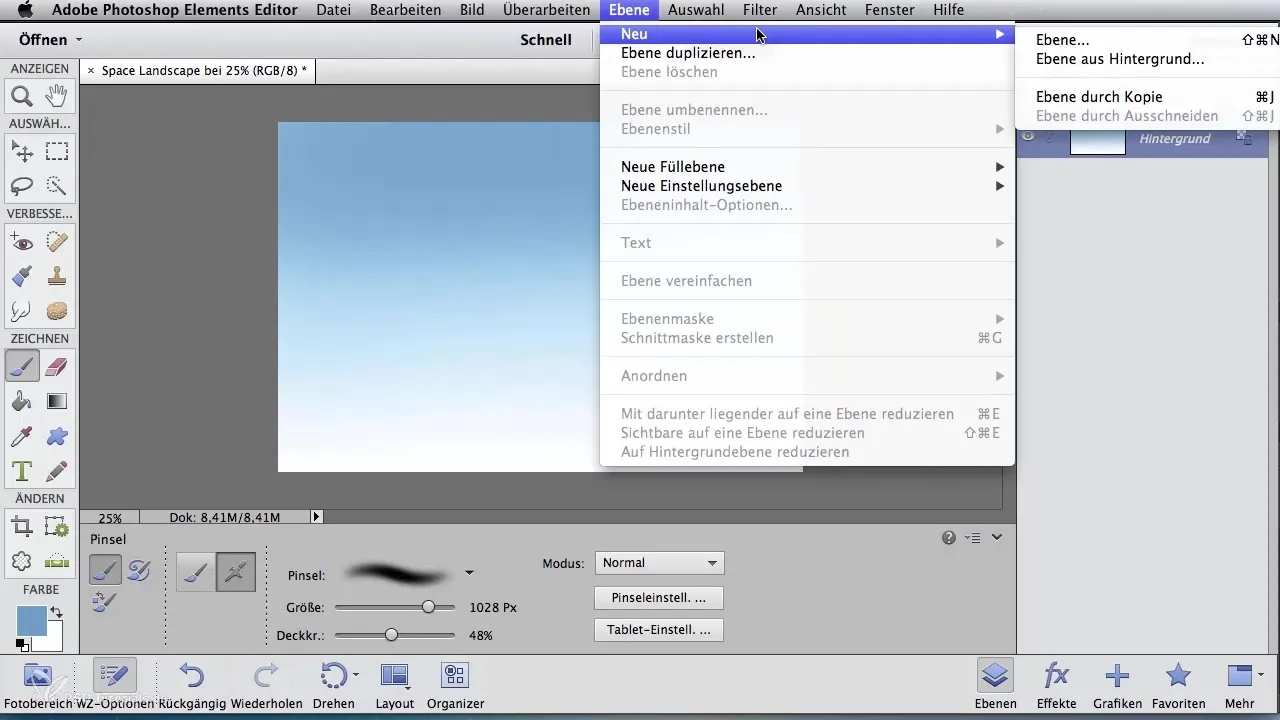This screenshot has width=1280, height=720.
Task: Select the Color Picker eyedropper tool
Action: (22, 436)
